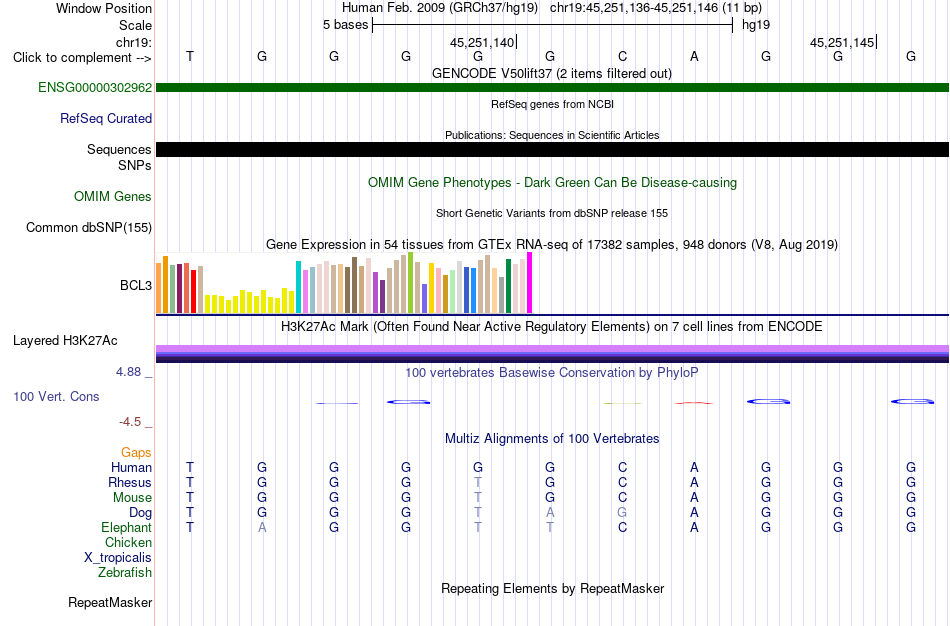The width and height of the screenshot is (950, 626).
Task: Click the magenta bar in GTEx chart
Action: tap(530, 283)
